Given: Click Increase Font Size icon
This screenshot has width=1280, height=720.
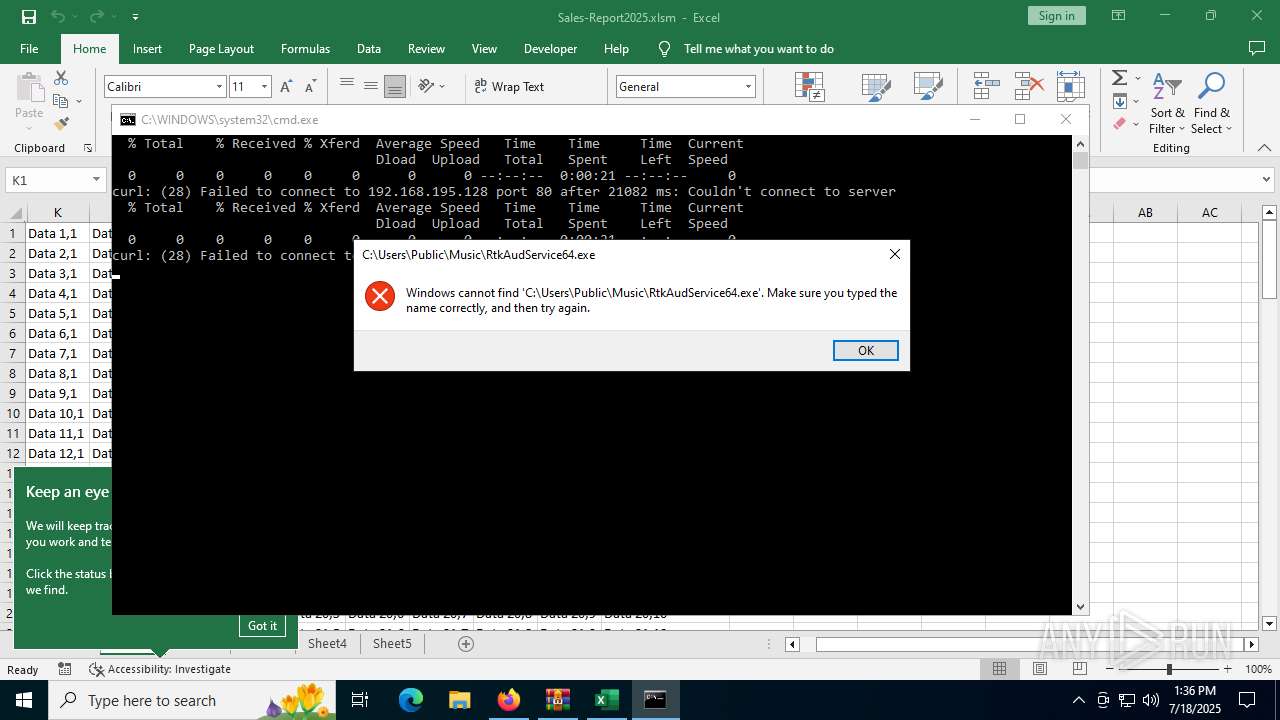Looking at the screenshot, I should coord(286,86).
